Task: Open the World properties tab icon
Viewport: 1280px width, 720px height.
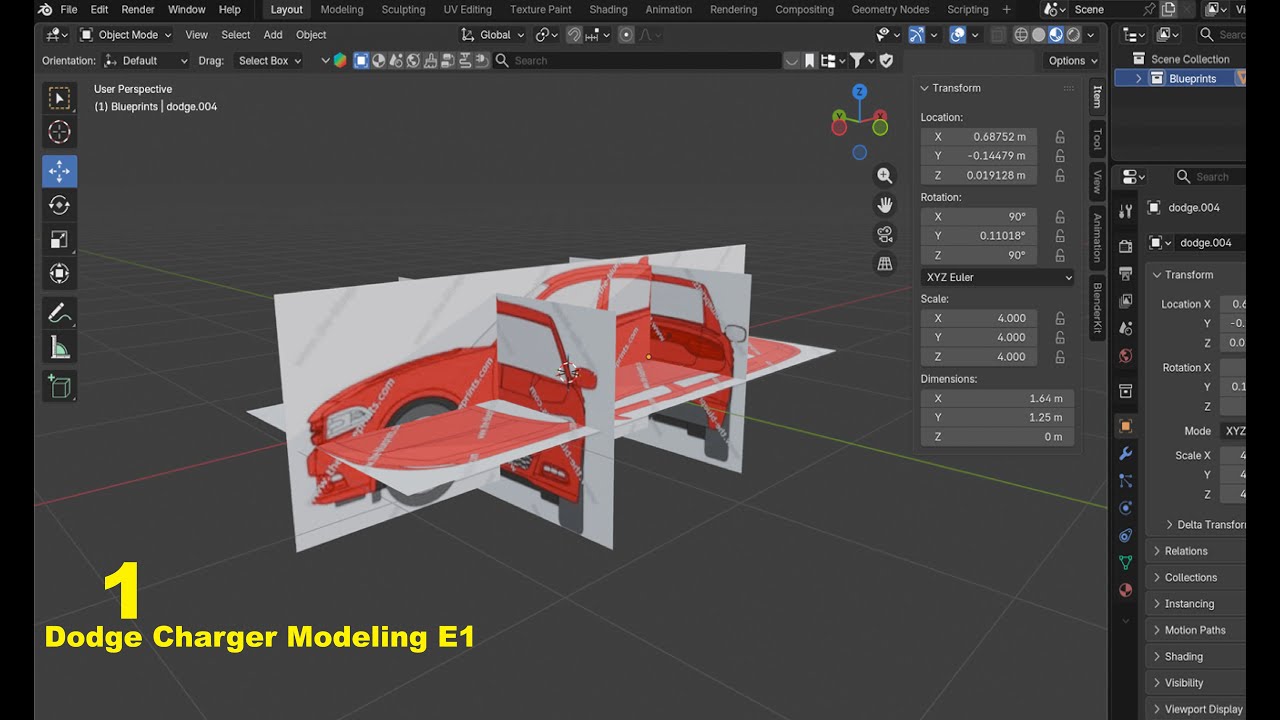Action: (1126, 356)
